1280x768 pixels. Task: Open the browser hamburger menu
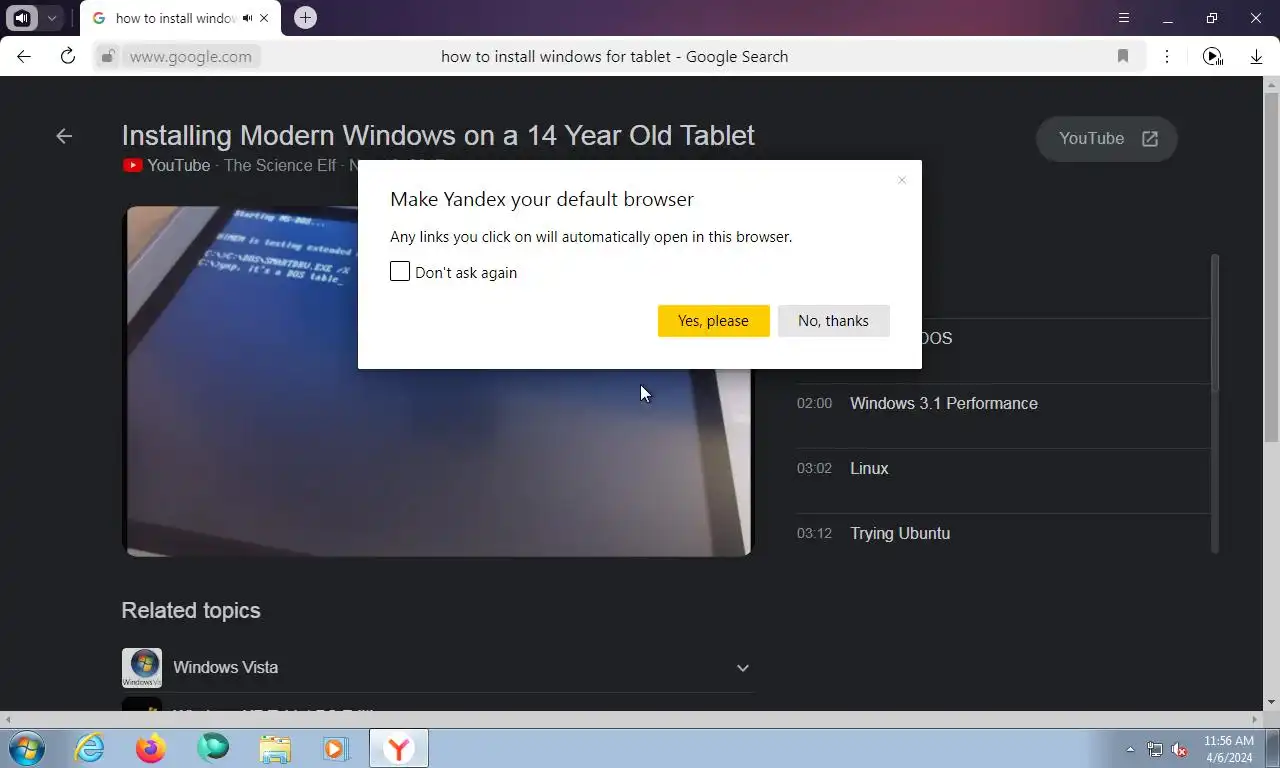[x=1123, y=18]
